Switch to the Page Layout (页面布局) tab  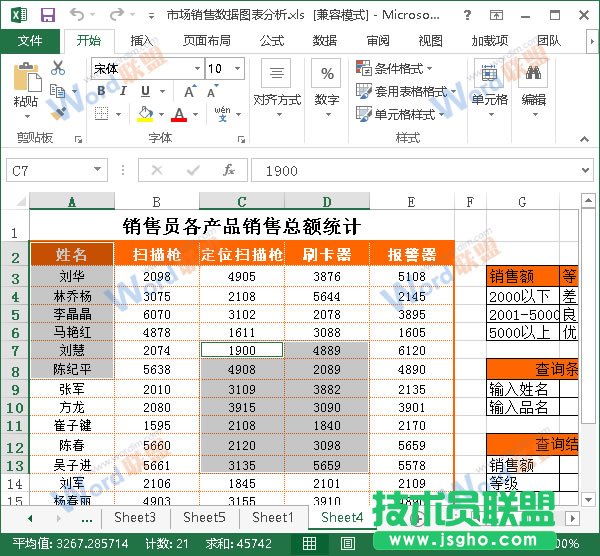pos(207,41)
